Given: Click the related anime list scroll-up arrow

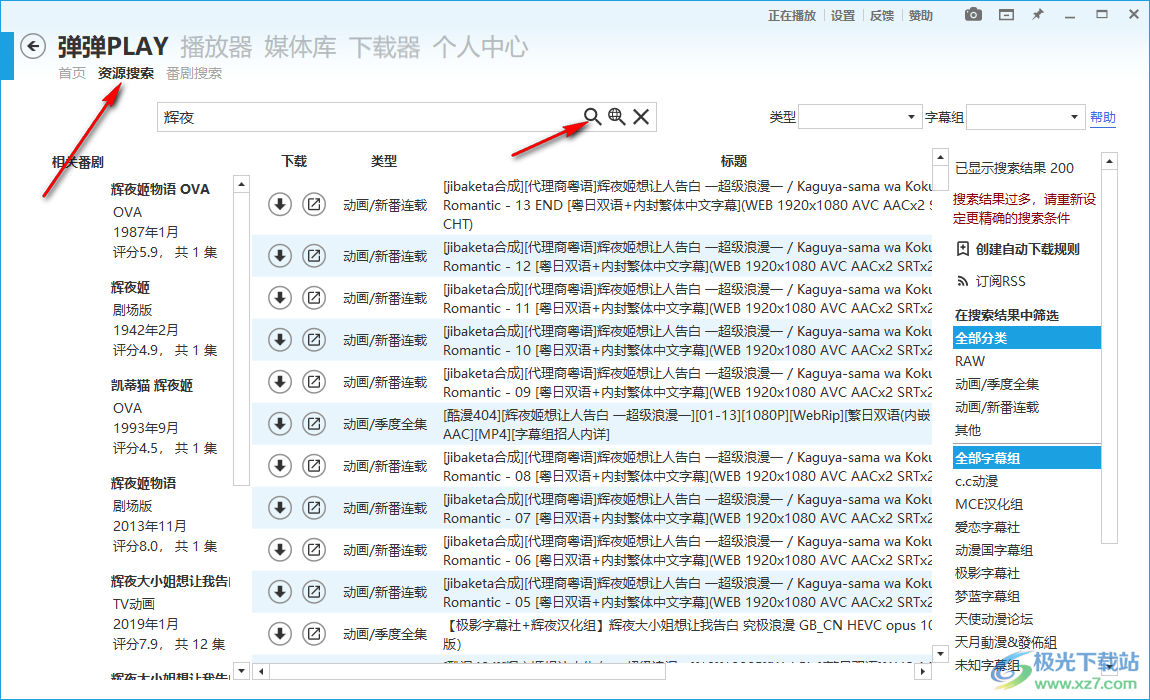Looking at the screenshot, I should pos(241,184).
